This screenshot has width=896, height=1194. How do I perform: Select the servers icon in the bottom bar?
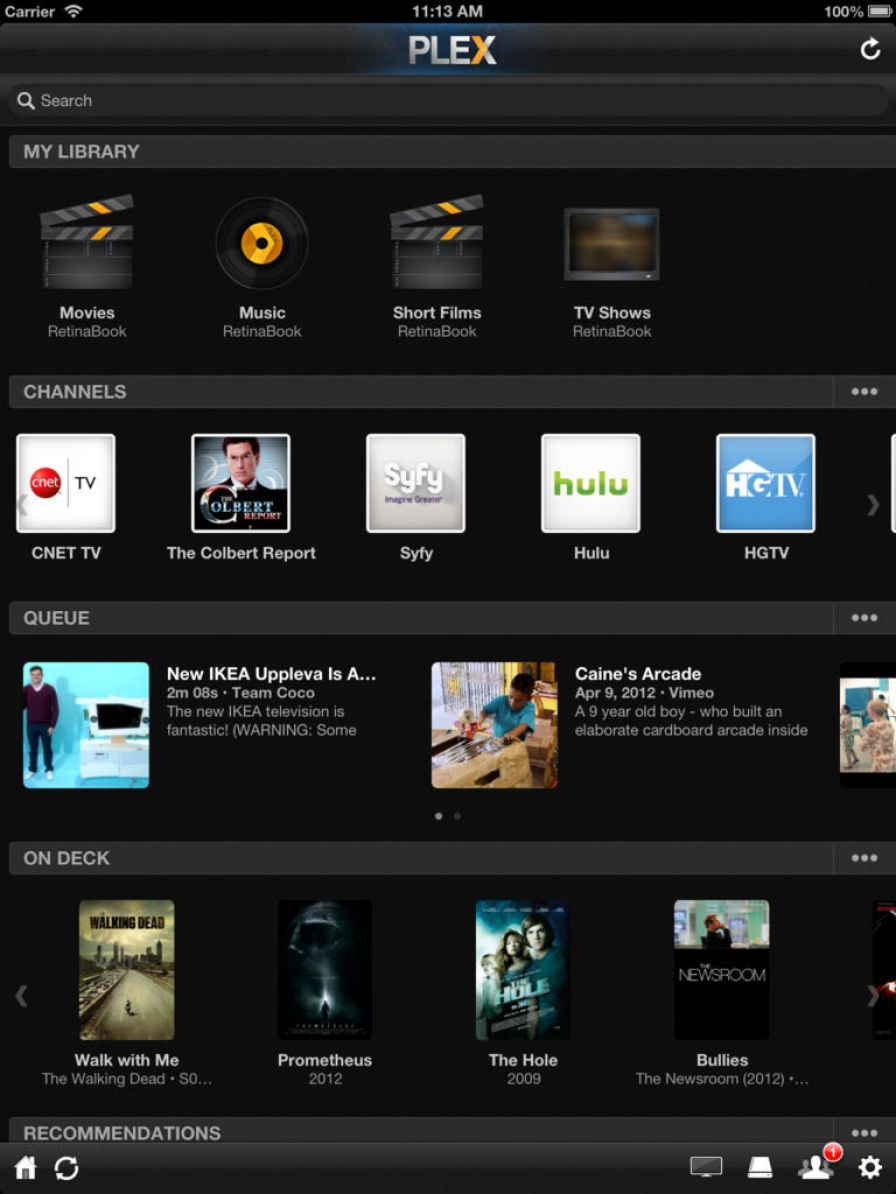pyautogui.click(x=760, y=1167)
